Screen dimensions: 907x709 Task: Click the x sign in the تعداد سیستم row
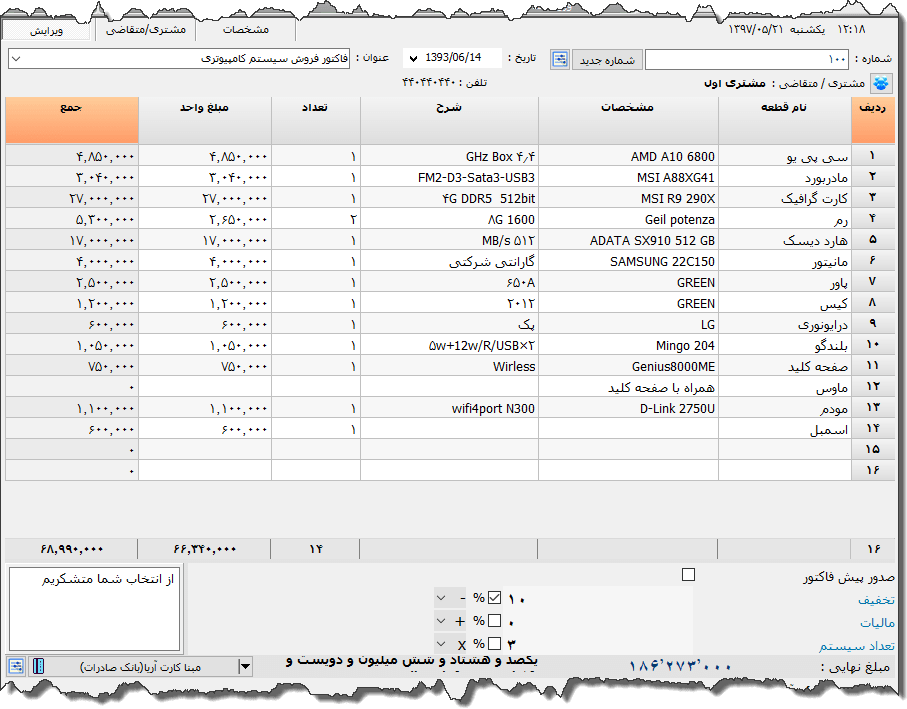pos(460,644)
